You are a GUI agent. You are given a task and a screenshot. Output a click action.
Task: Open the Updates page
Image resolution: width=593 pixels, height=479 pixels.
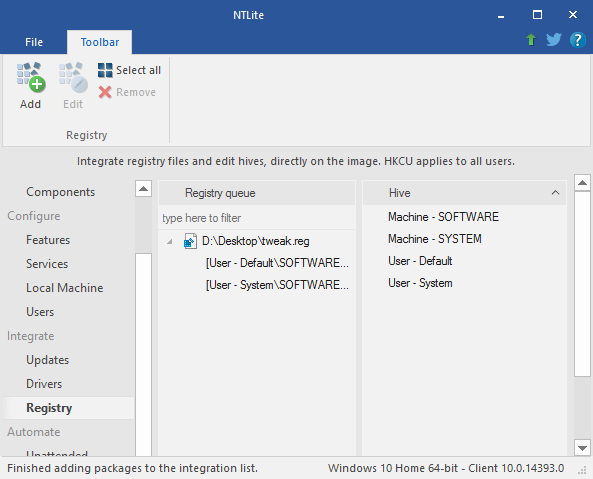[47, 360]
